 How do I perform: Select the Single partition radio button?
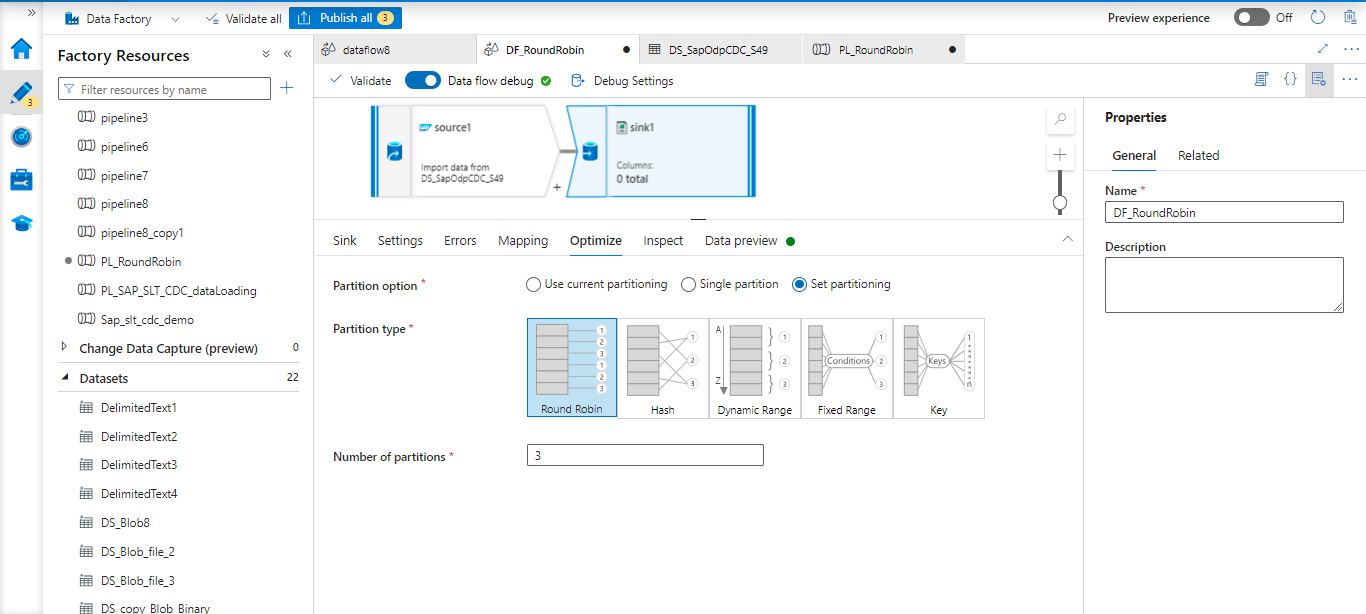click(x=688, y=285)
